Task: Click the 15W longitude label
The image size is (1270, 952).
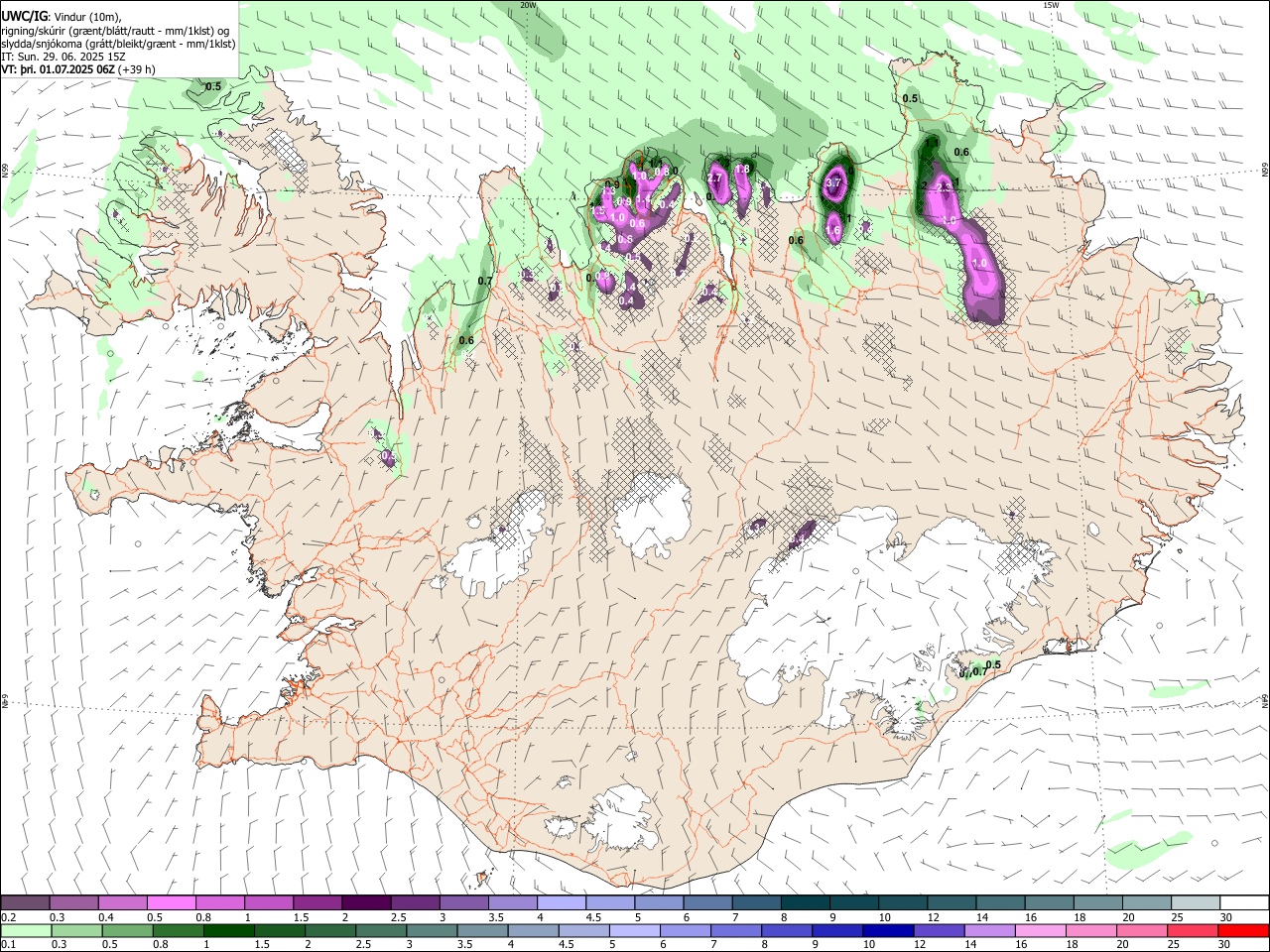Action: coord(1052,5)
